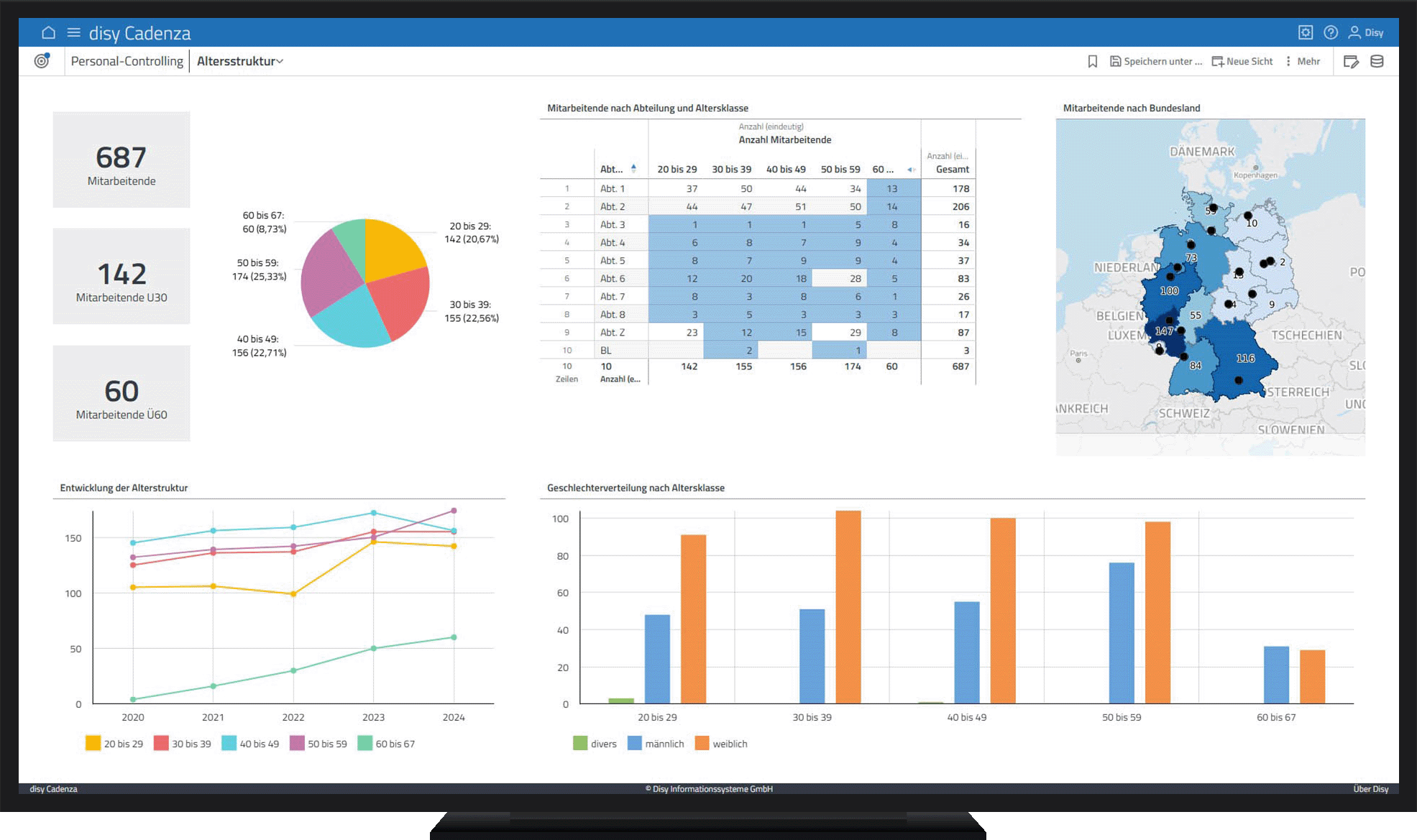Open the database data icon
The height and width of the screenshot is (840, 1417).
point(1377,62)
